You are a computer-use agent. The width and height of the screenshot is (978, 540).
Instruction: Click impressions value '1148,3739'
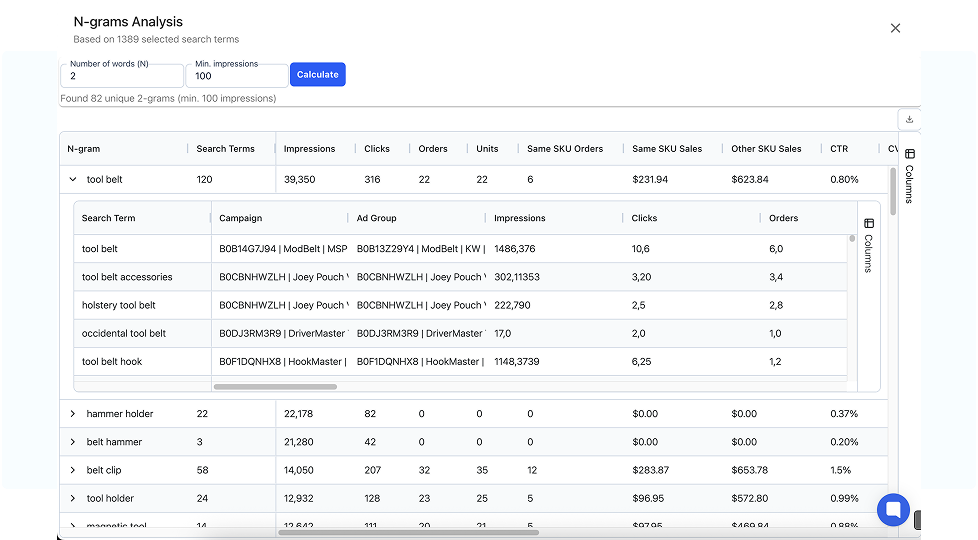516,362
